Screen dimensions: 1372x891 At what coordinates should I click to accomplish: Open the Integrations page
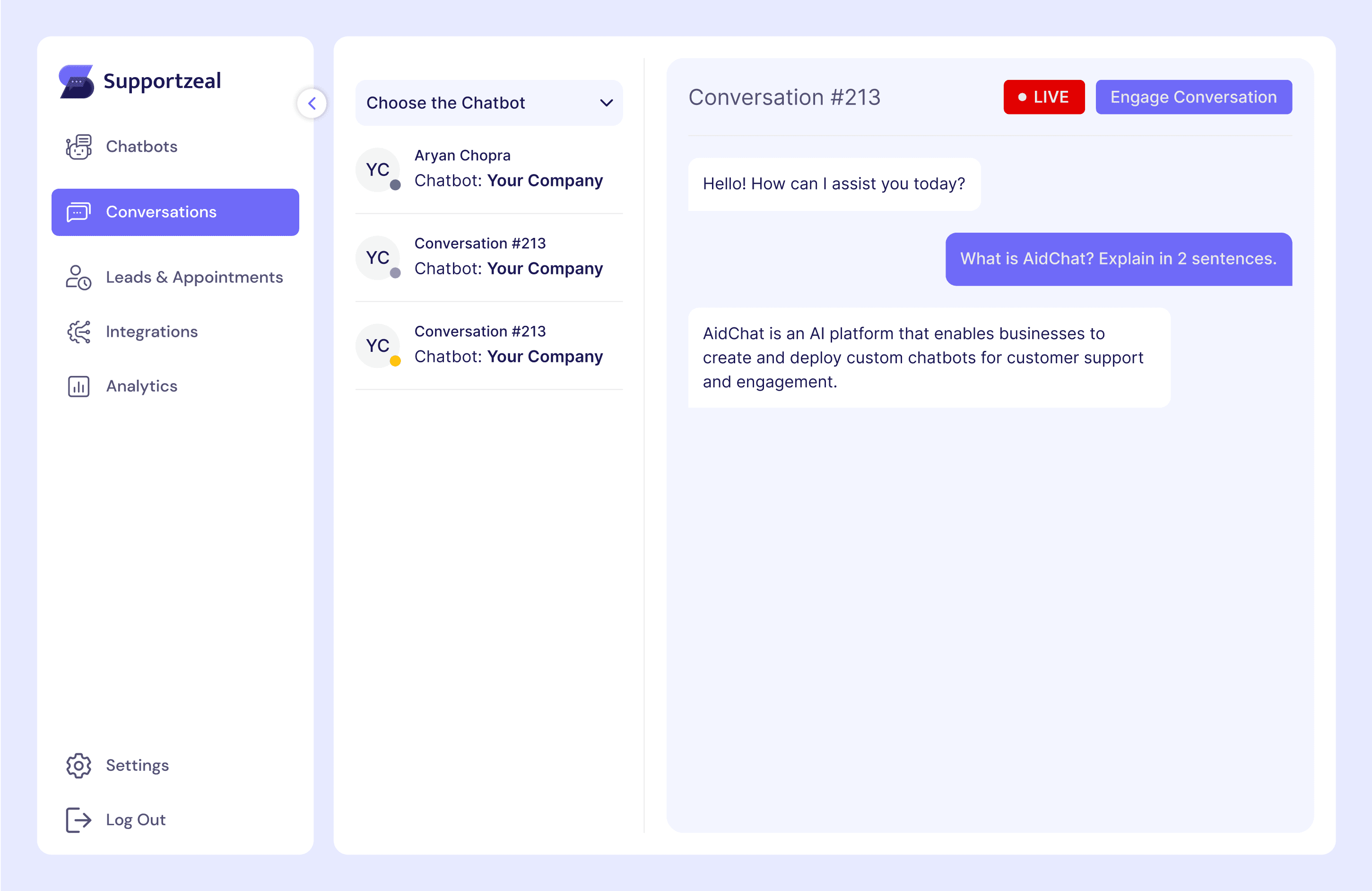[152, 332]
